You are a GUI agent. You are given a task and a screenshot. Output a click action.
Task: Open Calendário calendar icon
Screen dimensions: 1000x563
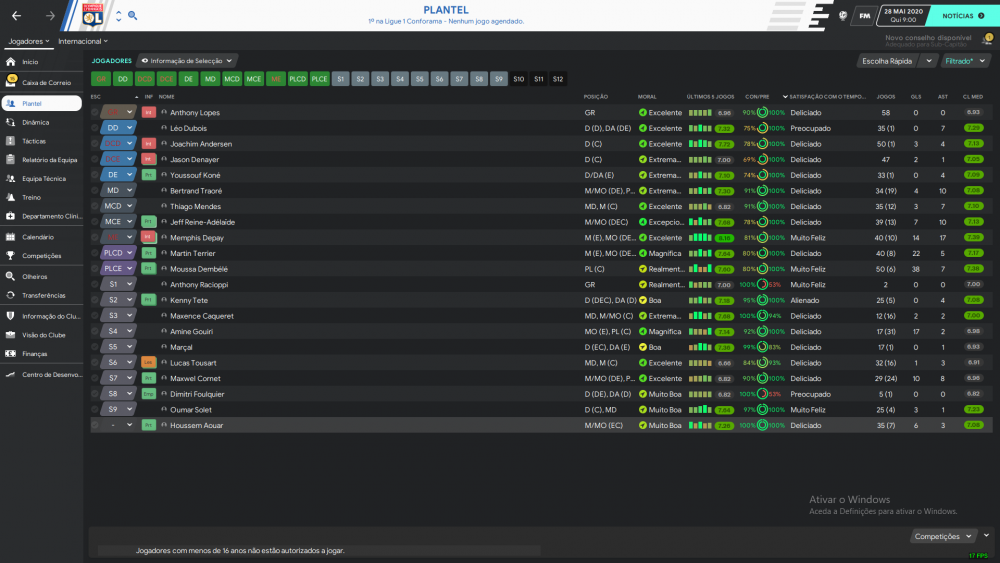(x=10, y=237)
